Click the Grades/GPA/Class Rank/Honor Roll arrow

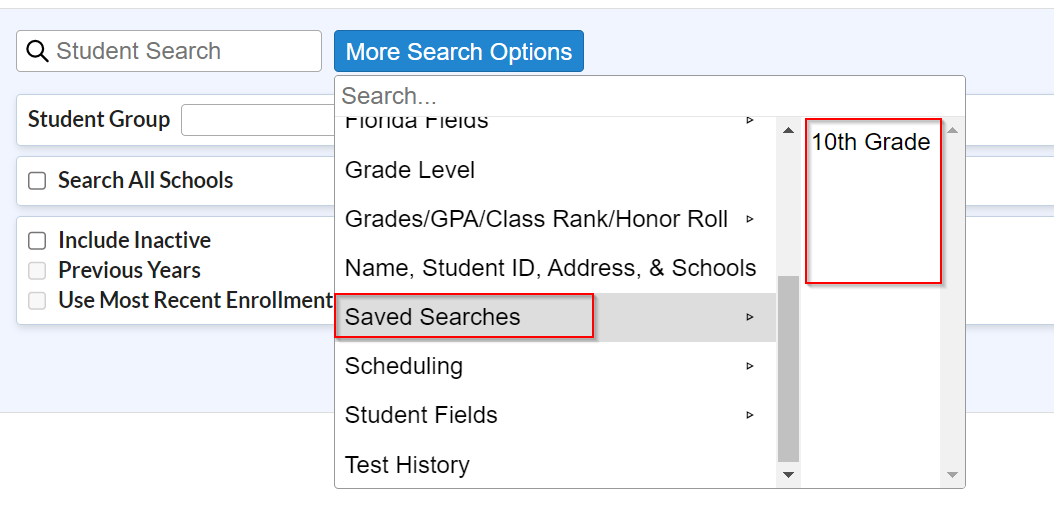[750, 219]
